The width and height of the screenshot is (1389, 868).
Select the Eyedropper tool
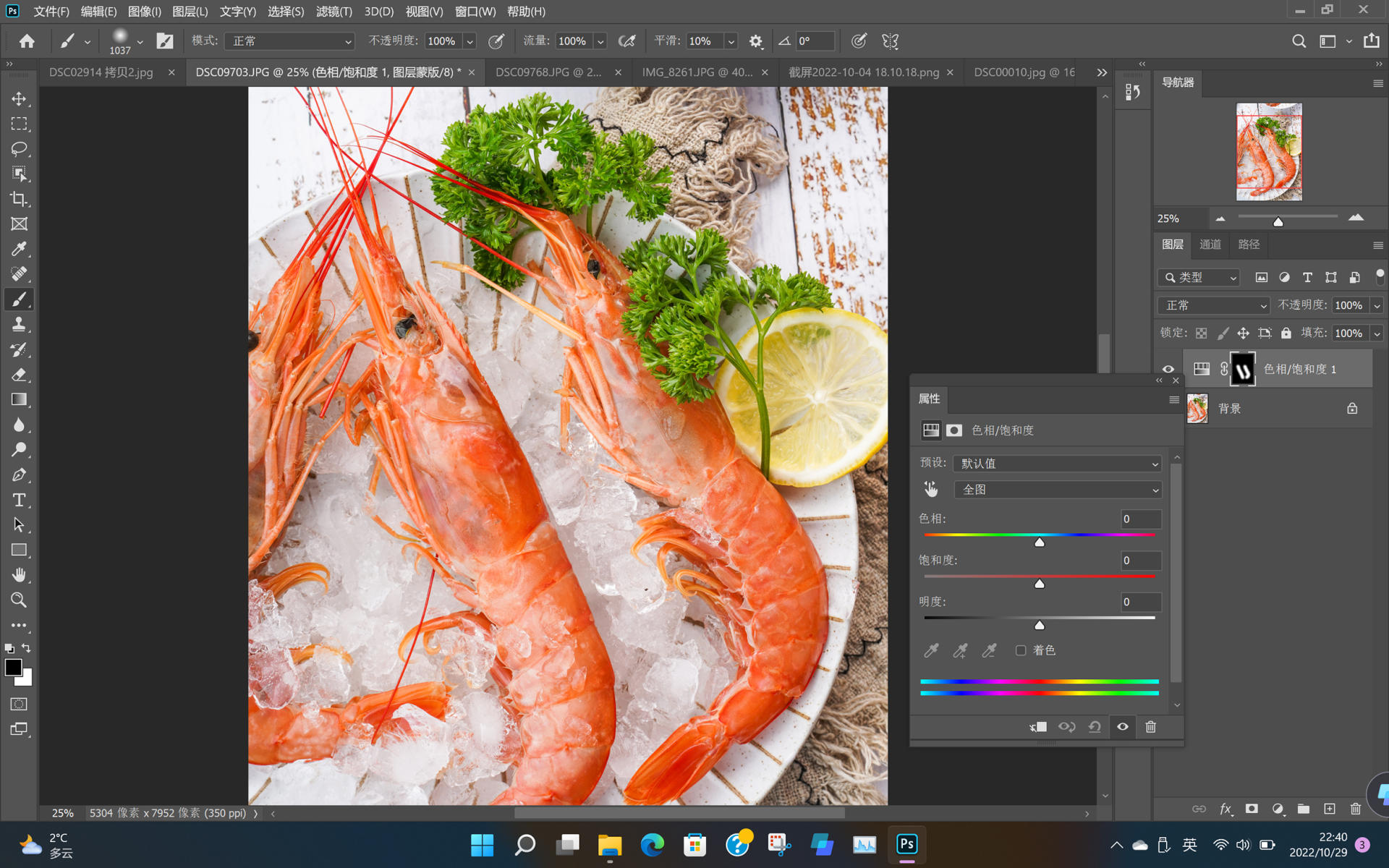(x=19, y=249)
